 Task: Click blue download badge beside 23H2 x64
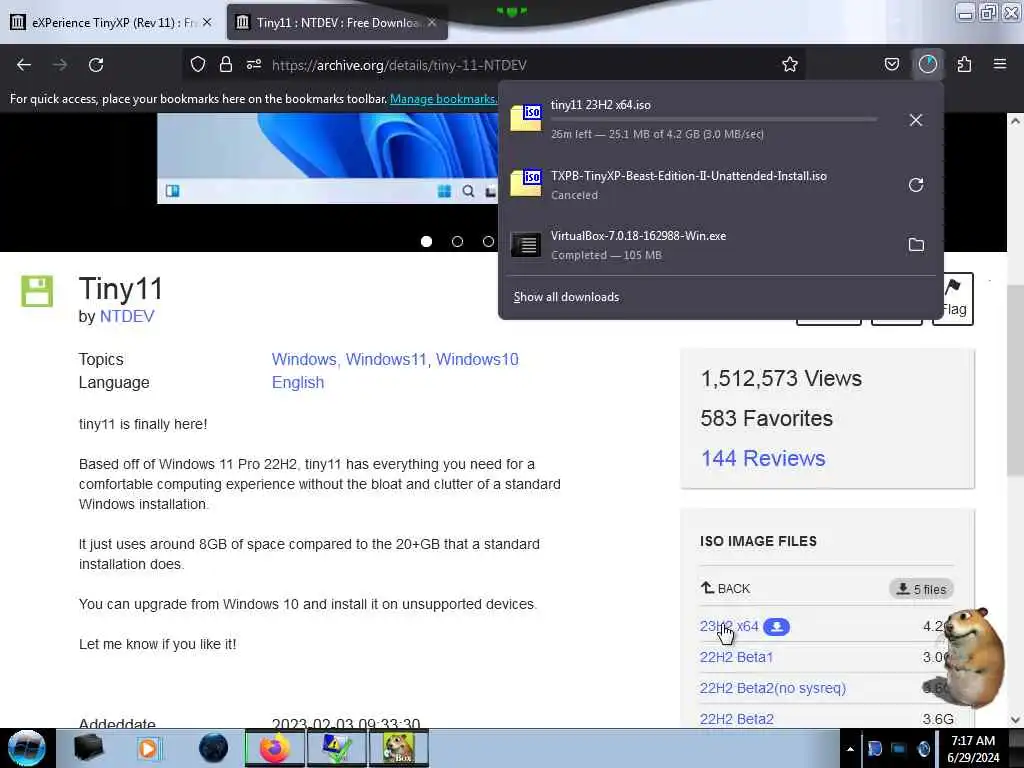(x=776, y=627)
